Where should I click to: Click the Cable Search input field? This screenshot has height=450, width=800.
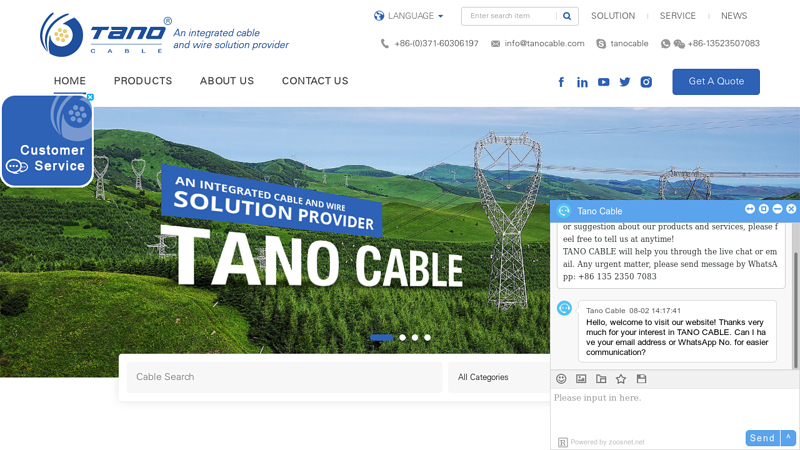(x=284, y=377)
